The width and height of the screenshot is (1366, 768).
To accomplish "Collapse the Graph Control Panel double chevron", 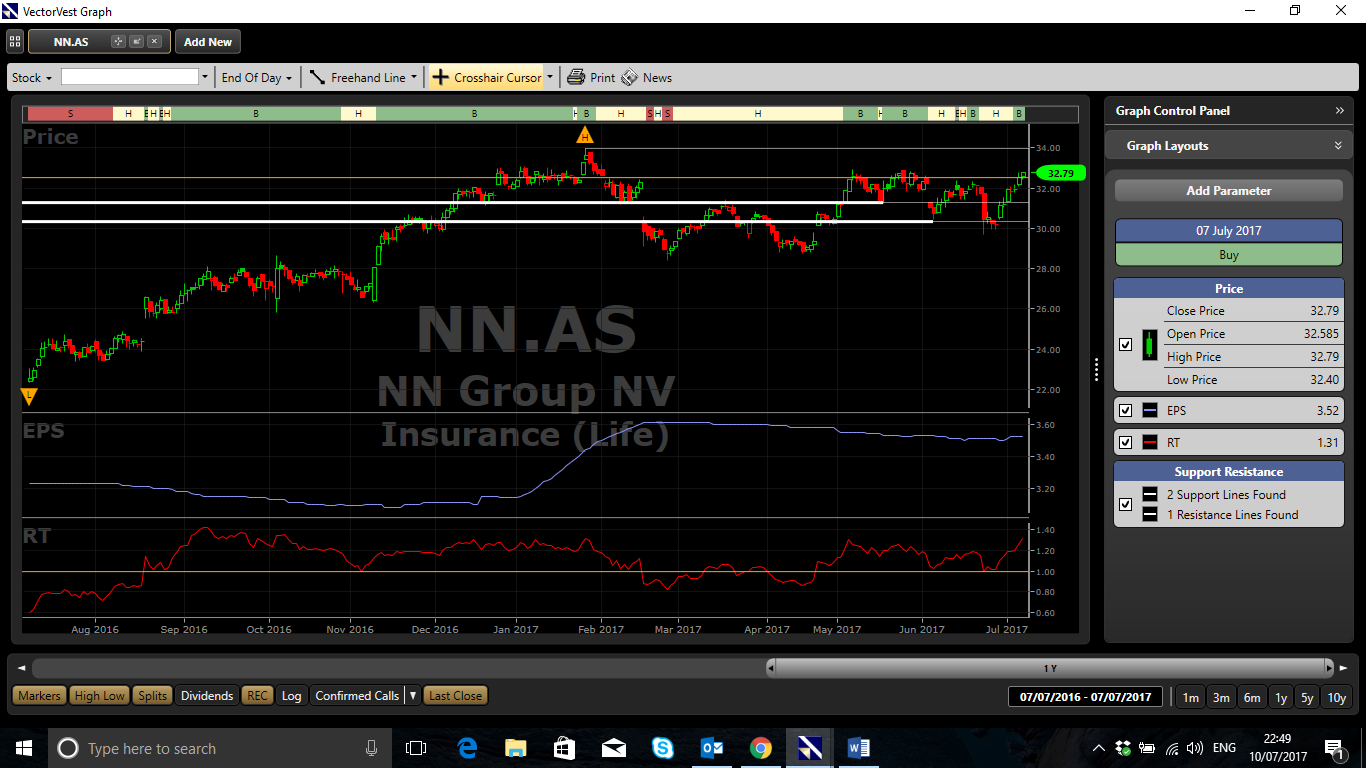I will tap(1340, 111).
